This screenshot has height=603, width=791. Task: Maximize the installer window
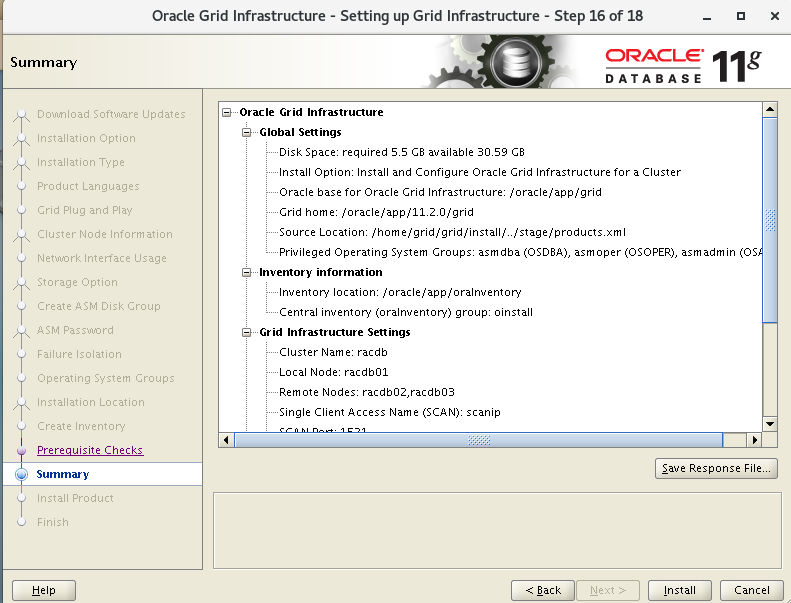(741, 16)
